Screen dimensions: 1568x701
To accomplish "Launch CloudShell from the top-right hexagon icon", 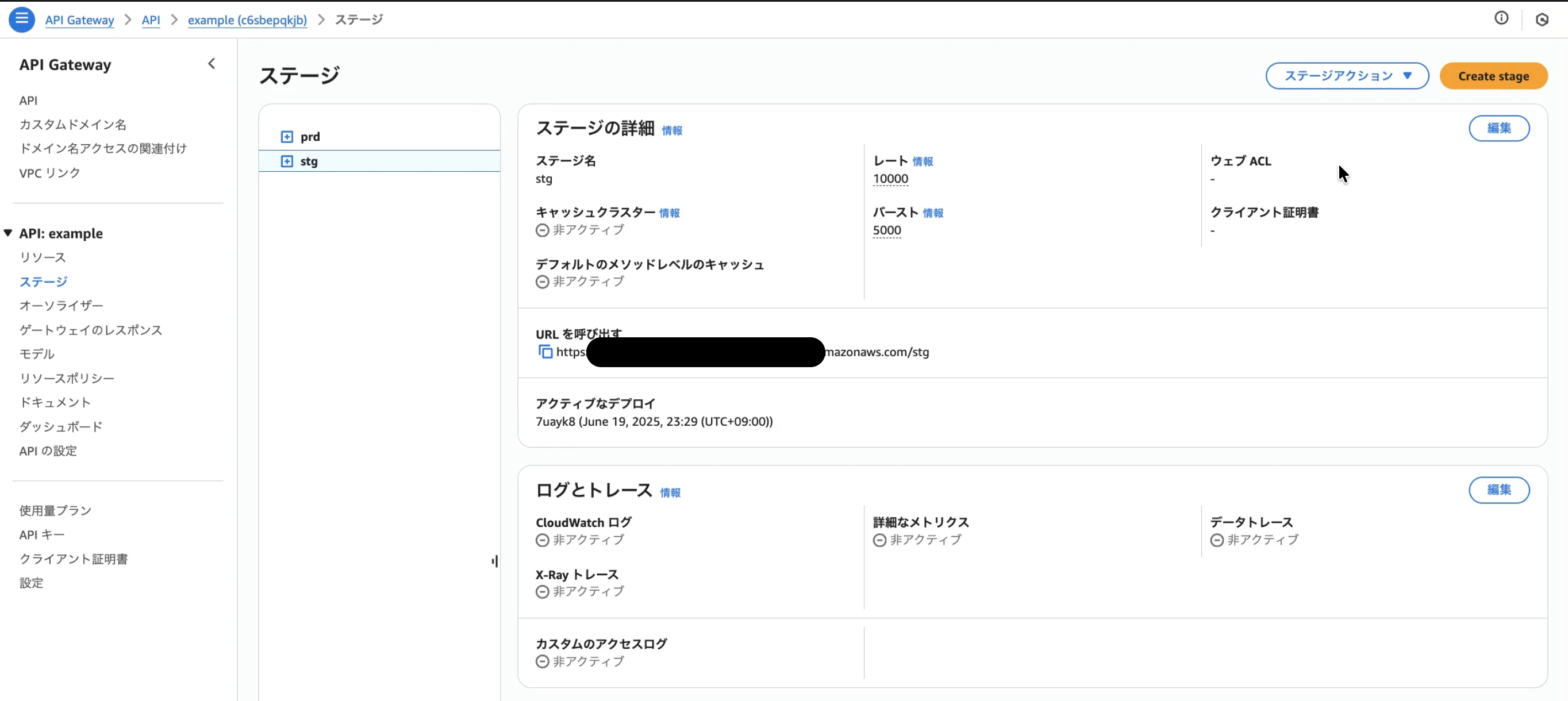I will 1543,20.
